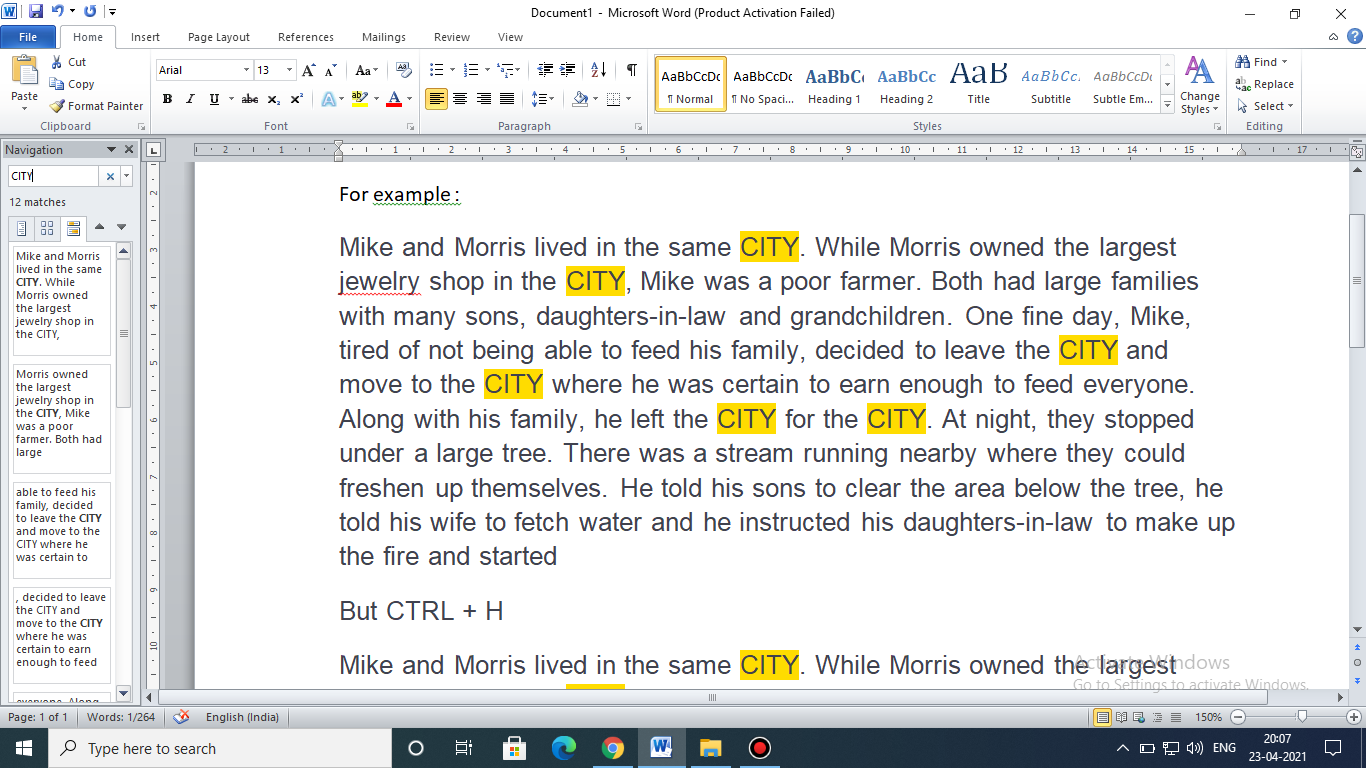The height and width of the screenshot is (768, 1366).
Task: Cut the selection with scissors icon
Action: [67, 62]
